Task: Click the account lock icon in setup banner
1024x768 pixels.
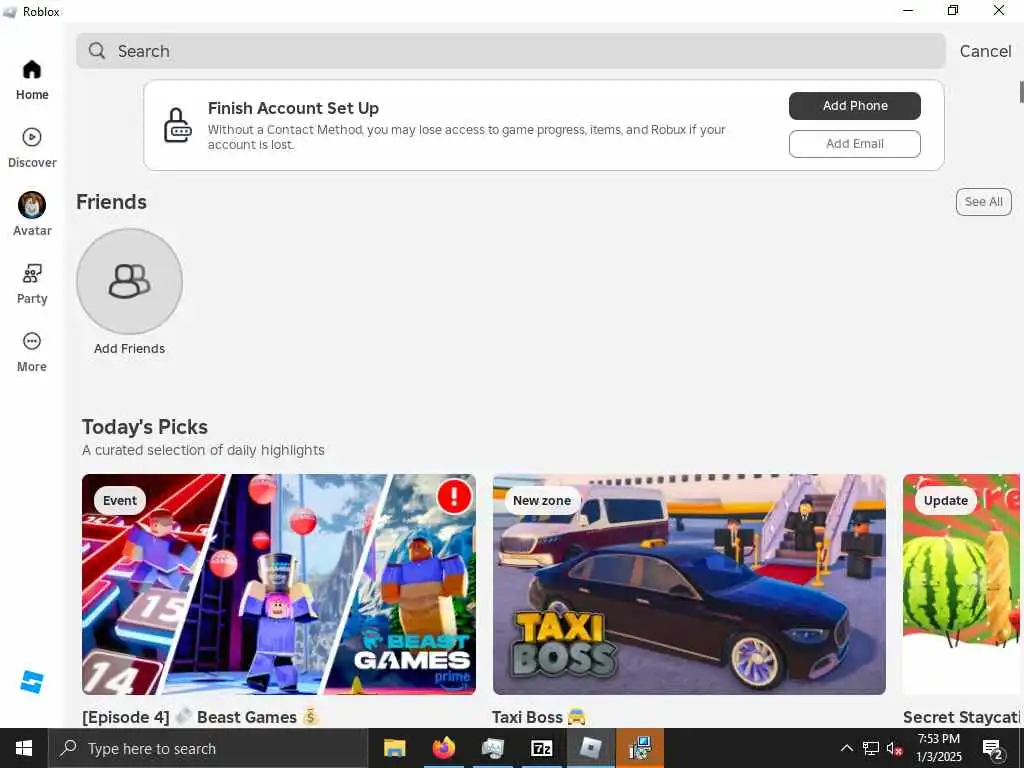Action: 177,125
